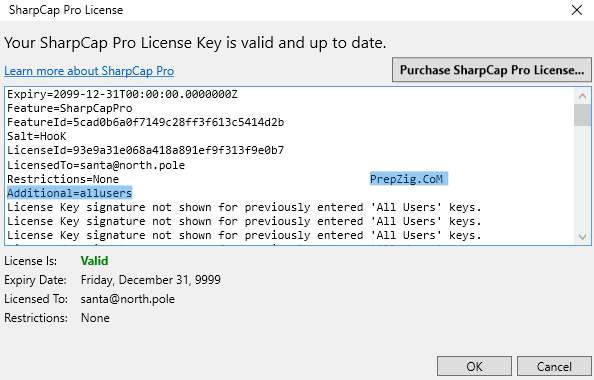Click the LicenseId line in the text box
This screenshot has width=594, height=380.
pyautogui.click(x=145, y=150)
